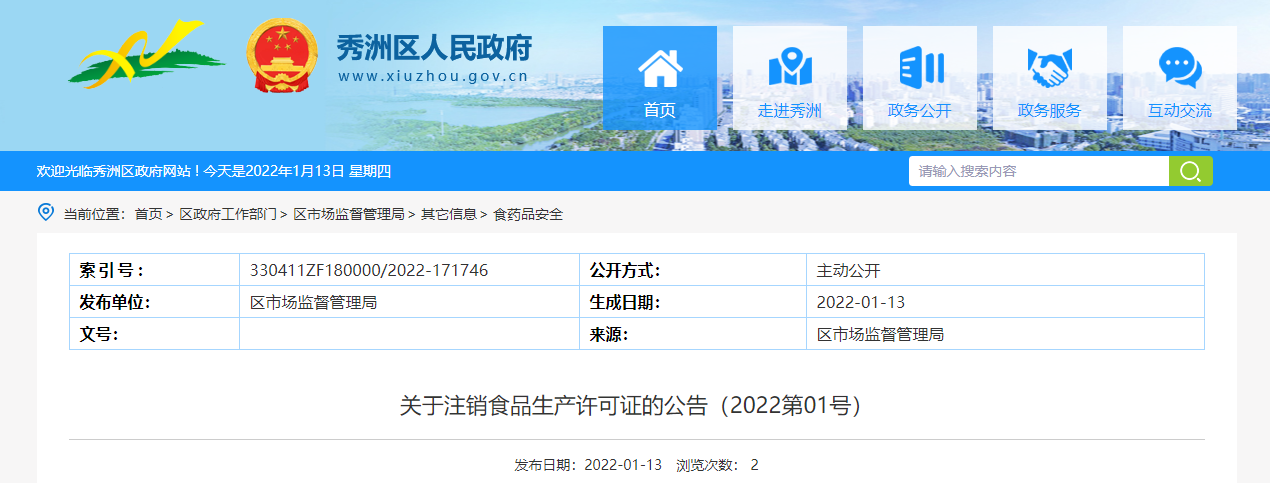Click the house icon on 首页 tile

(660, 67)
